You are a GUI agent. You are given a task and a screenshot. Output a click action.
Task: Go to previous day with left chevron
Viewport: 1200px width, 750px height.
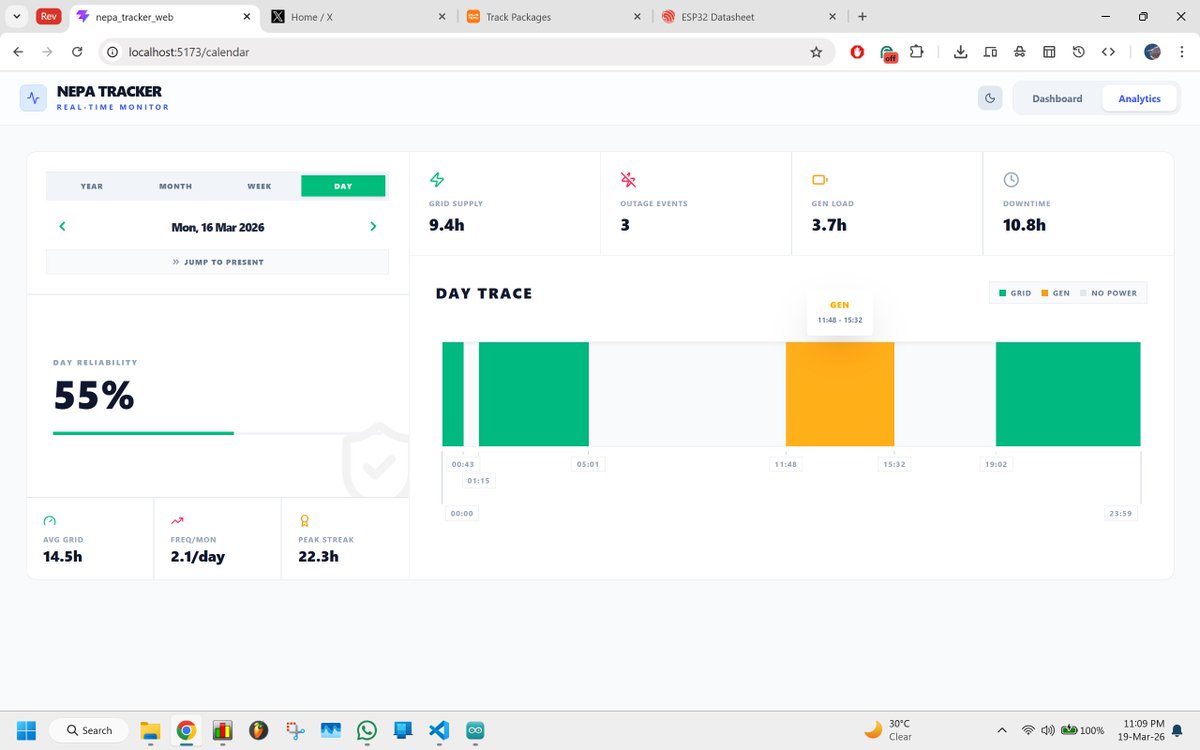tap(62, 227)
